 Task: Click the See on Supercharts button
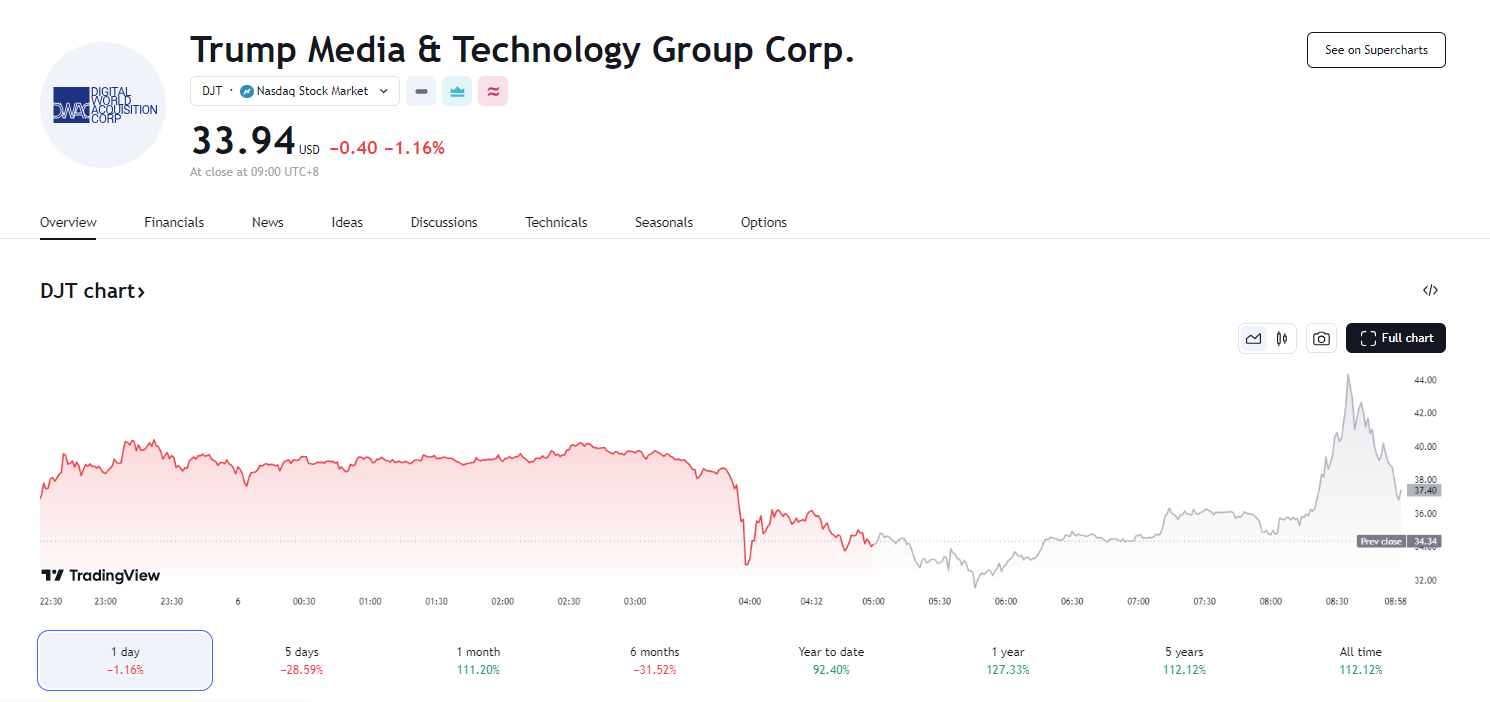coord(1376,50)
